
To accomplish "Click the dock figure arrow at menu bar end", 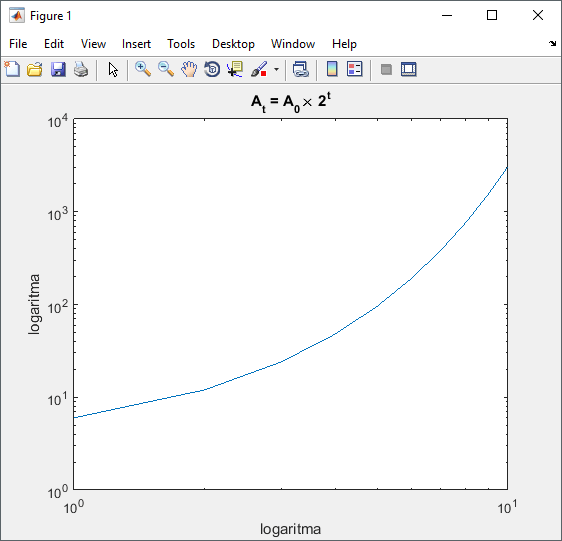I will [x=552, y=44].
